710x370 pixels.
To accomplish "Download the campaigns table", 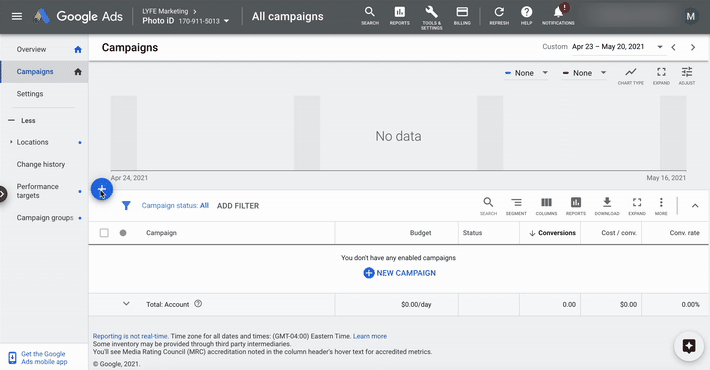I will point(607,206).
